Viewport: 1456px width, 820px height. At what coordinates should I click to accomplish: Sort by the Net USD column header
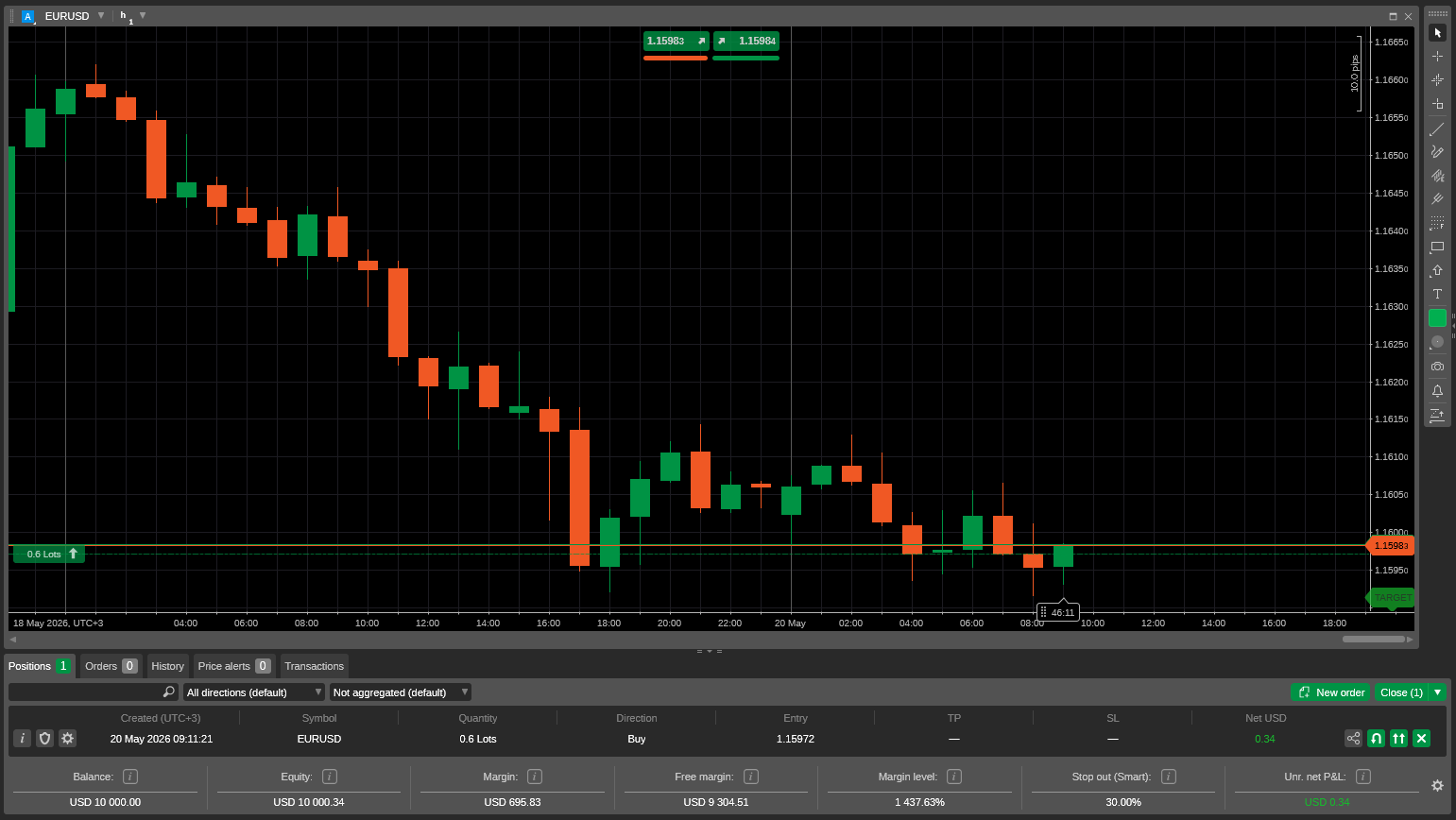[x=1266, y=718]
